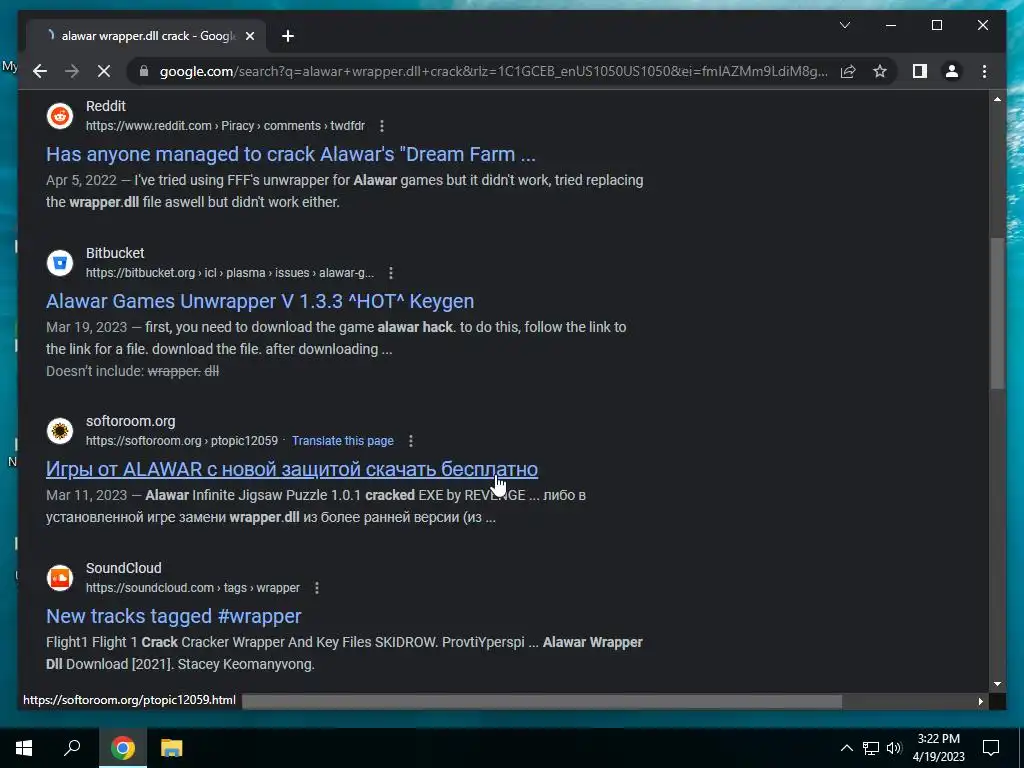Click the Chrome taskbar icon
The height and width of the screenshot is (768, 1024).
pos(122,748)
